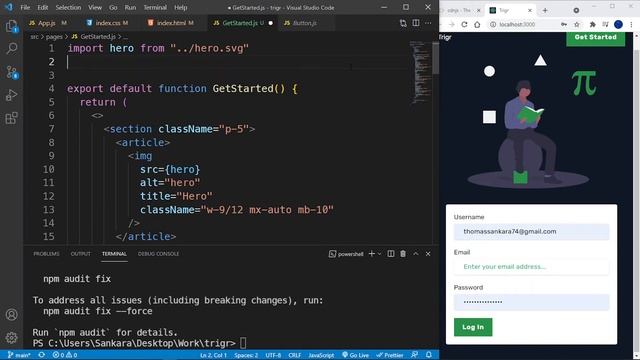Click the Password field in browser
Image resolution: width=640 pixels, height=360 pixels.
(x=531, y=302)
